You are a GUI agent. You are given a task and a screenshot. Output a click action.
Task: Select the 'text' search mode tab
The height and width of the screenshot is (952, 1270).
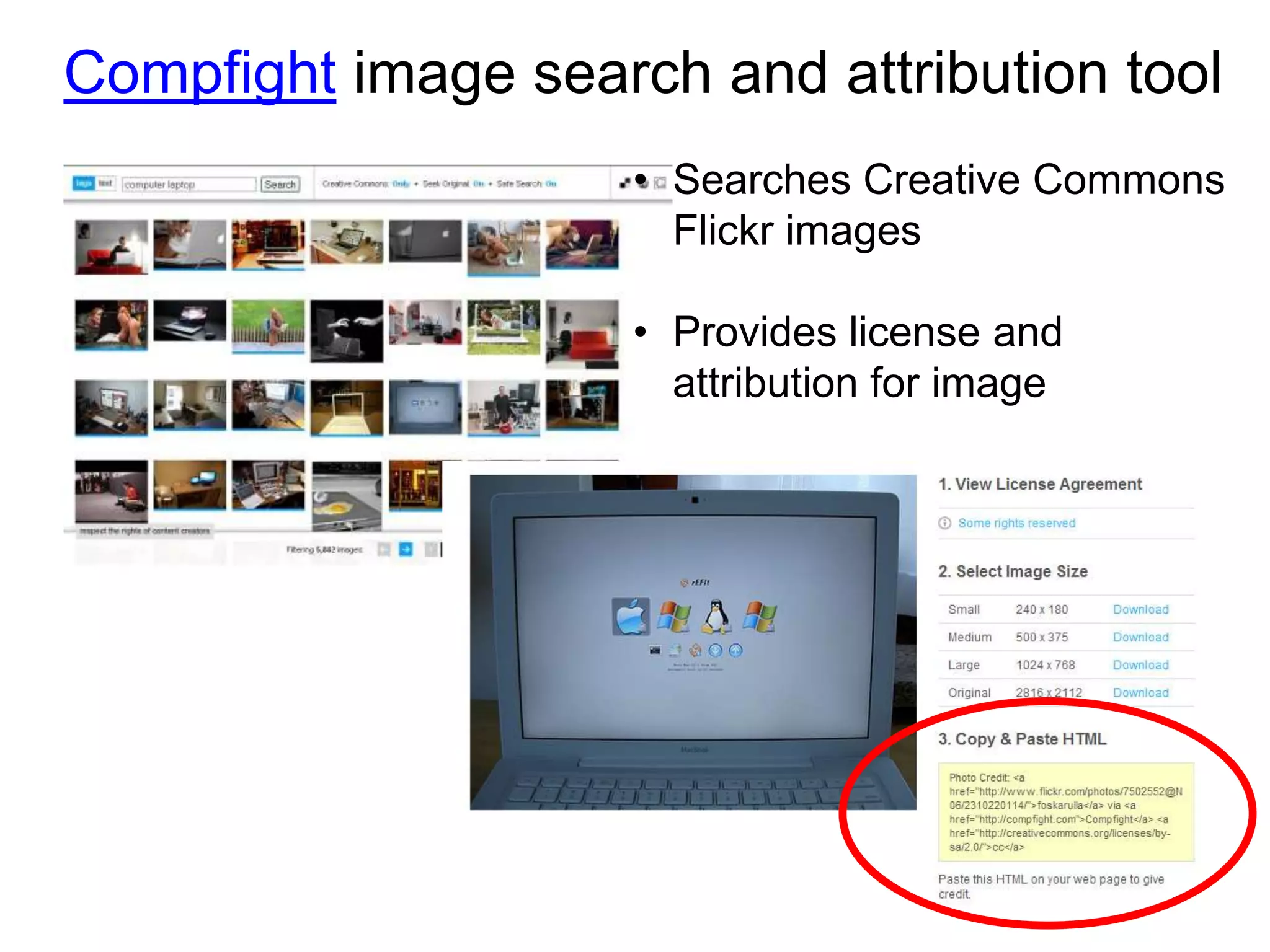[x=105, y=183]
